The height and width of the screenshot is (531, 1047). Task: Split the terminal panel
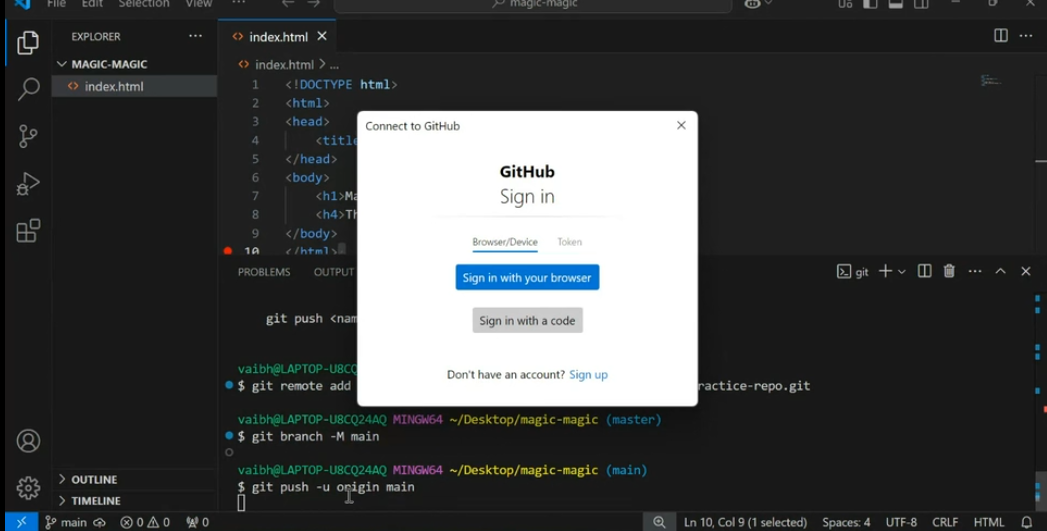[x=924, y=271]
